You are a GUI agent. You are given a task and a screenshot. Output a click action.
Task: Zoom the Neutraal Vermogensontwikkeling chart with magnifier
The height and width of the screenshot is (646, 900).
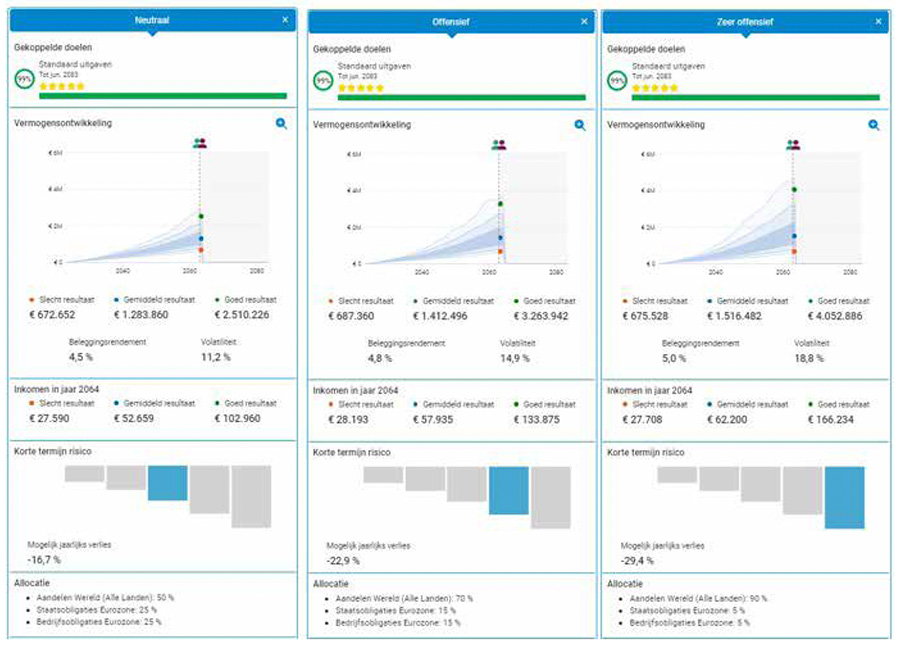pos(282,124)
